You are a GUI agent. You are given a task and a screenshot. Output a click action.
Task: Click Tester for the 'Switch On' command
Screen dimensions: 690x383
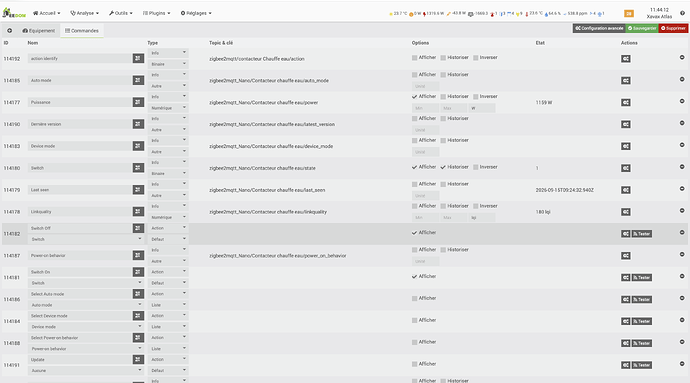coord(642,277)
